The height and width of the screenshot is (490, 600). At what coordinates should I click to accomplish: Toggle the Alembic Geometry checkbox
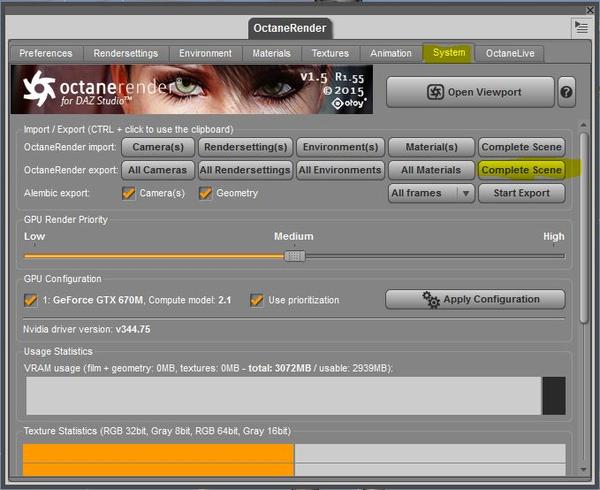pyautogui.click(x=205, y=193)
